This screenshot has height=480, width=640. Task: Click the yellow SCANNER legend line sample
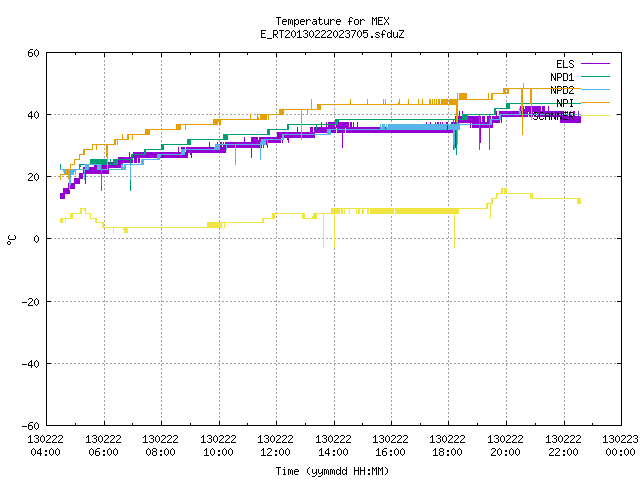point(595,116)
